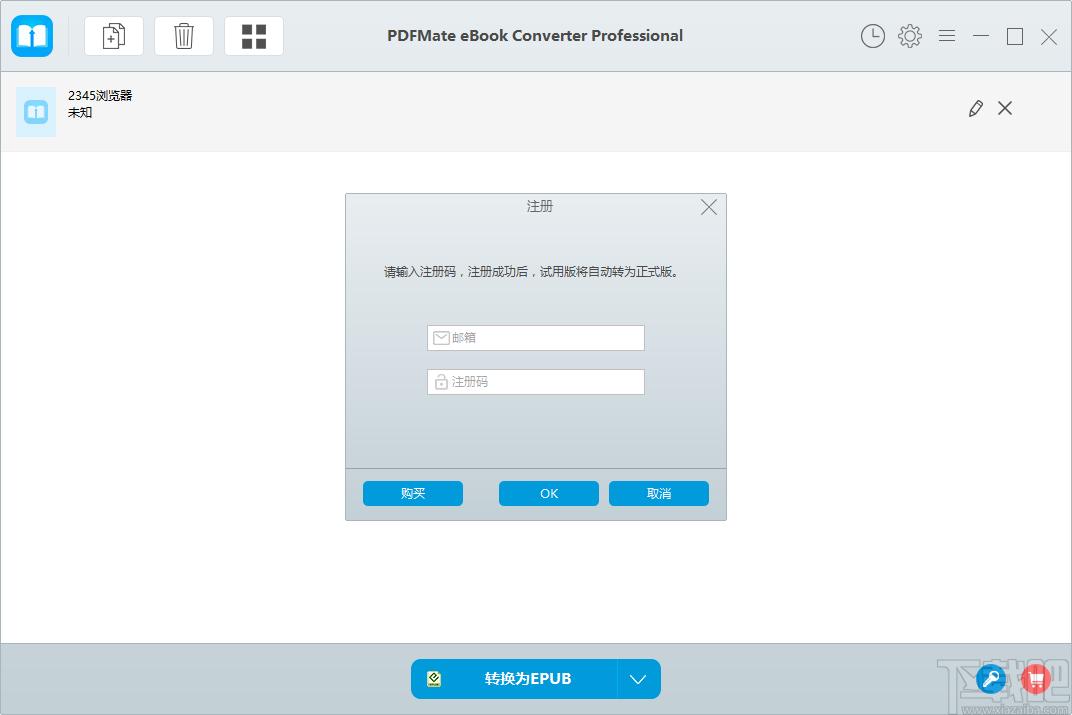Focus the 邮箱 email input field
The height and width of the screenshot is (715, 1072).
(535, 338)
